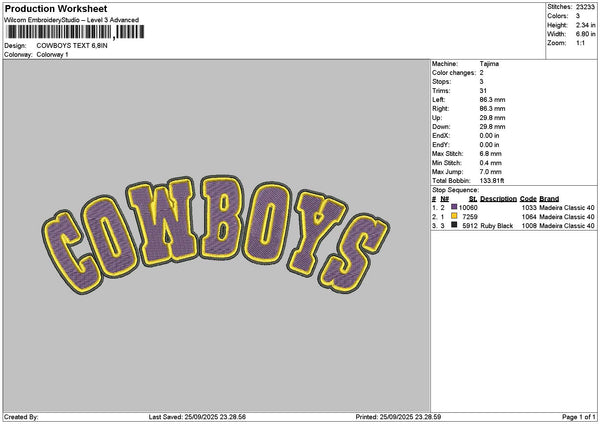This screenshot has height=424, width=600.
Task: Click Wilcom EmbroideryStudio Level 3 Advanced text
Action: 72,20
